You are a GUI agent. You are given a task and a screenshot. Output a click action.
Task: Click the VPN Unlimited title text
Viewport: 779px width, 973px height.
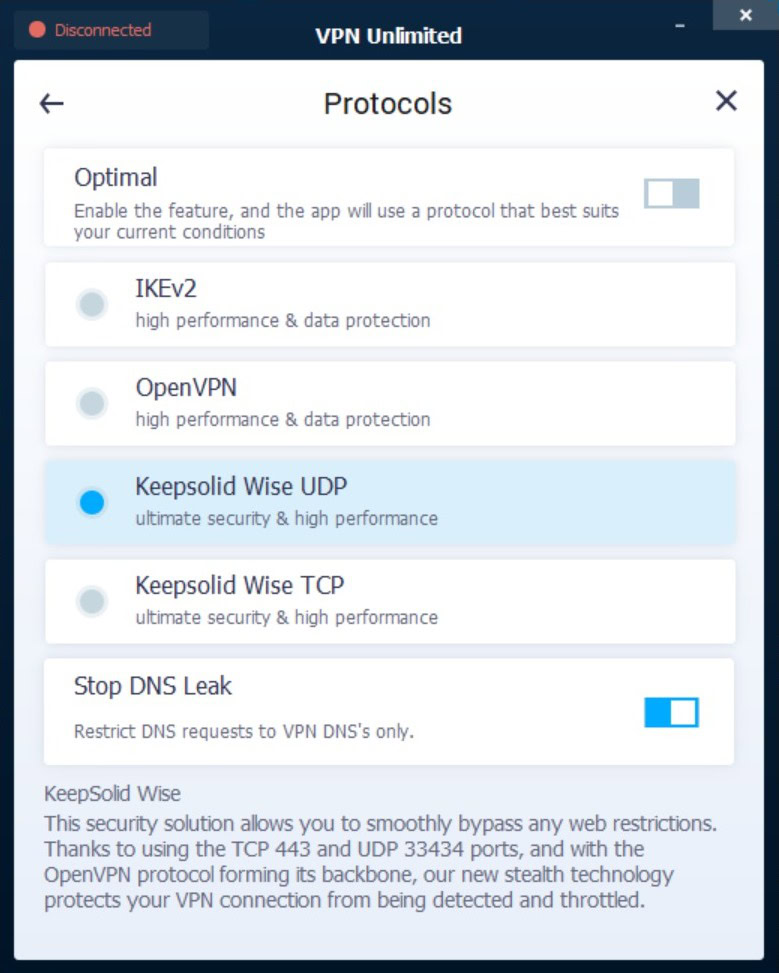(x=389, y=36)
